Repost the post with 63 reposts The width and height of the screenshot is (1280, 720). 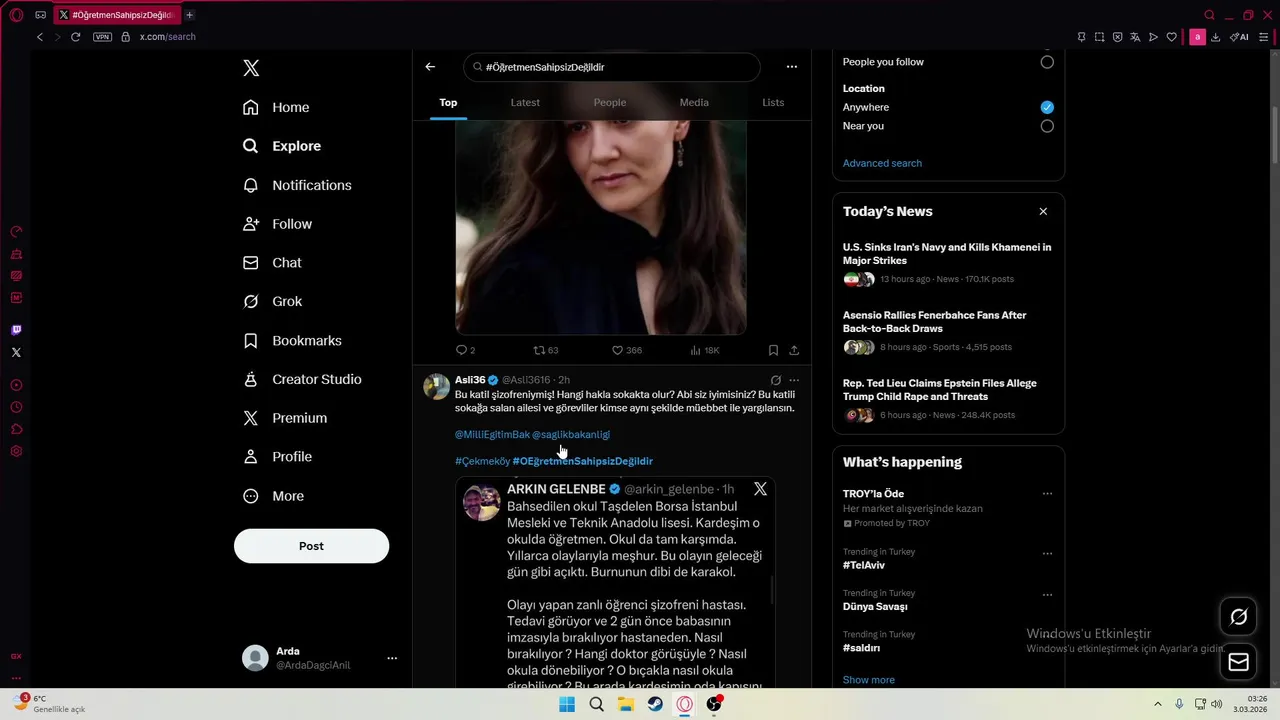tap(546, 350)
